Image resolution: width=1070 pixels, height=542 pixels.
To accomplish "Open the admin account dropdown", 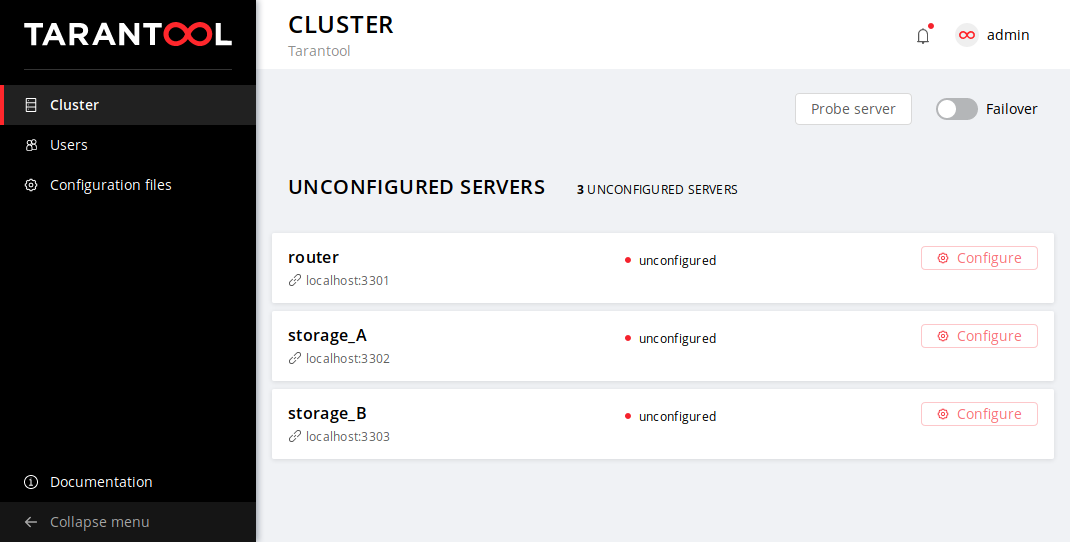I will [x=1007, y=35].
